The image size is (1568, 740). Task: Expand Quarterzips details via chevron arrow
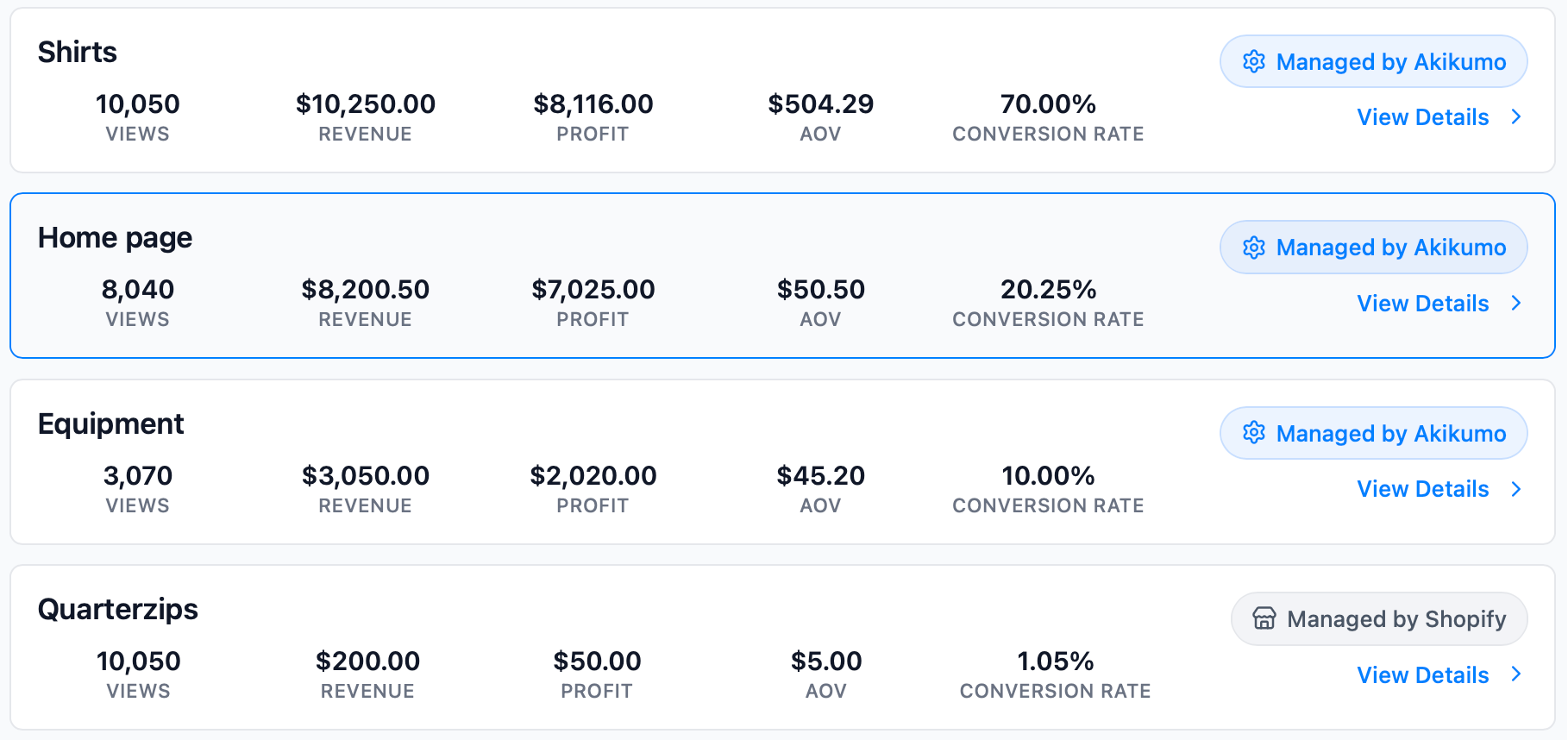1516,674
